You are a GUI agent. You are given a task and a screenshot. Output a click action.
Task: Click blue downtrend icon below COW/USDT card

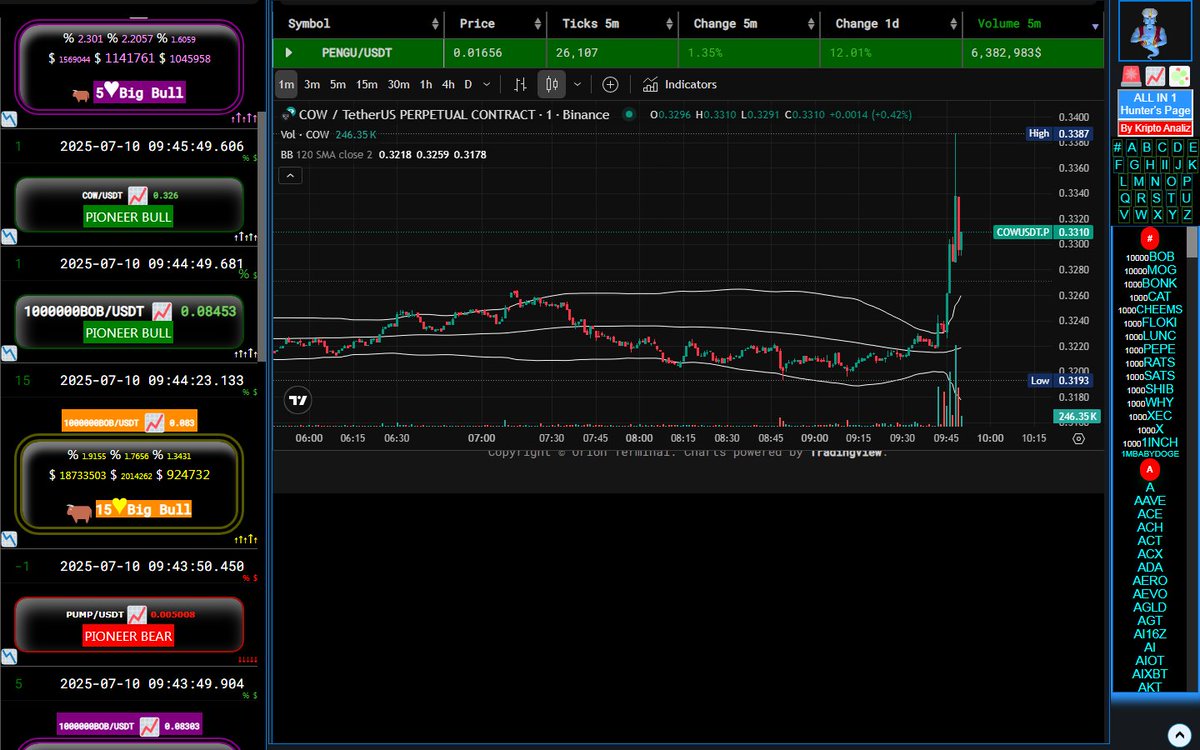pos(8,236)
